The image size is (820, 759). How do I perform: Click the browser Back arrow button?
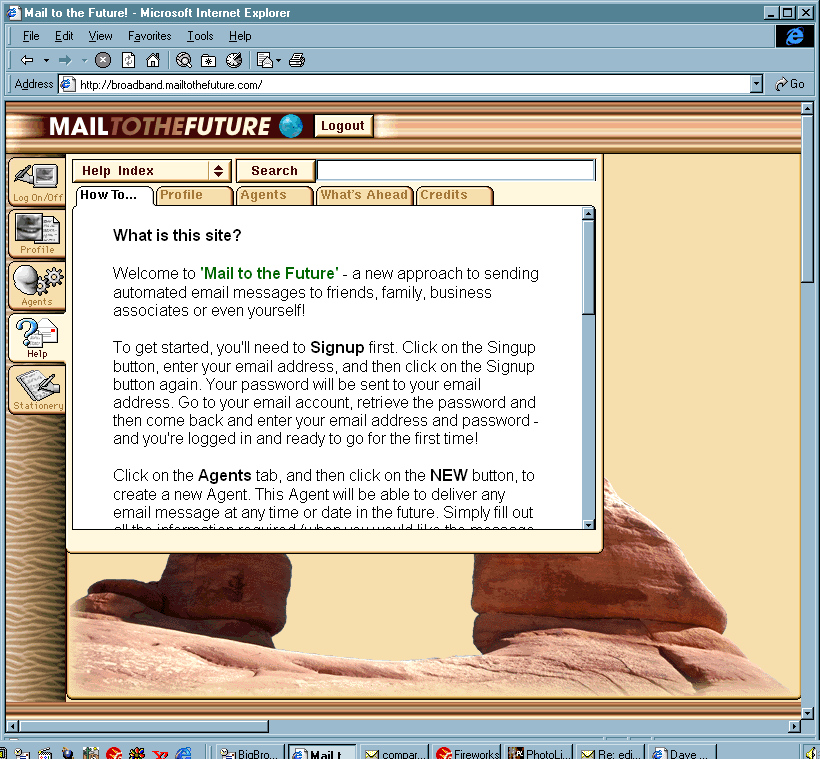[27, 60]
